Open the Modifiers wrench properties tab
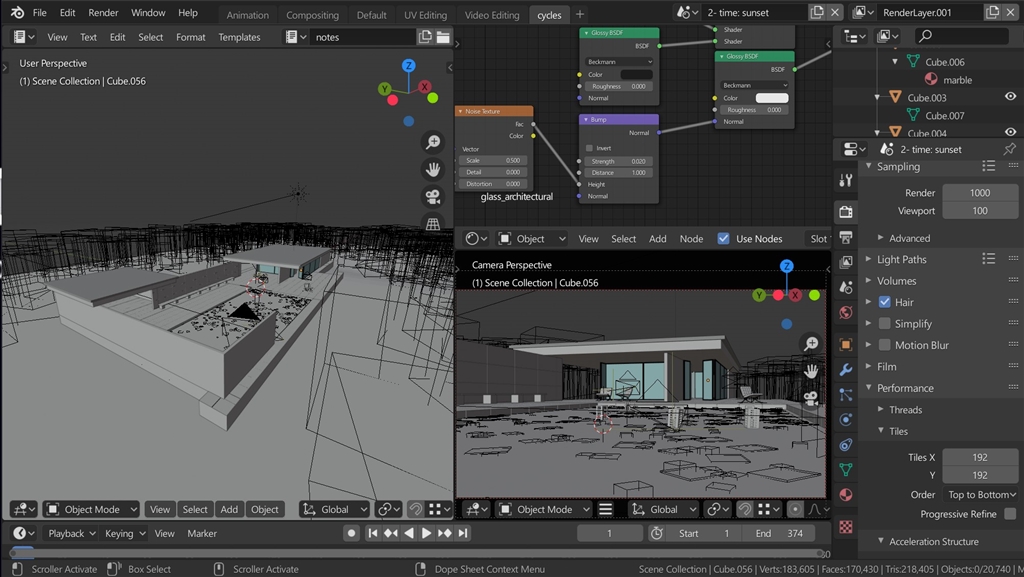Image resolution: width=1024 pixels, height=577 pixels. click(x=846, y=369)
